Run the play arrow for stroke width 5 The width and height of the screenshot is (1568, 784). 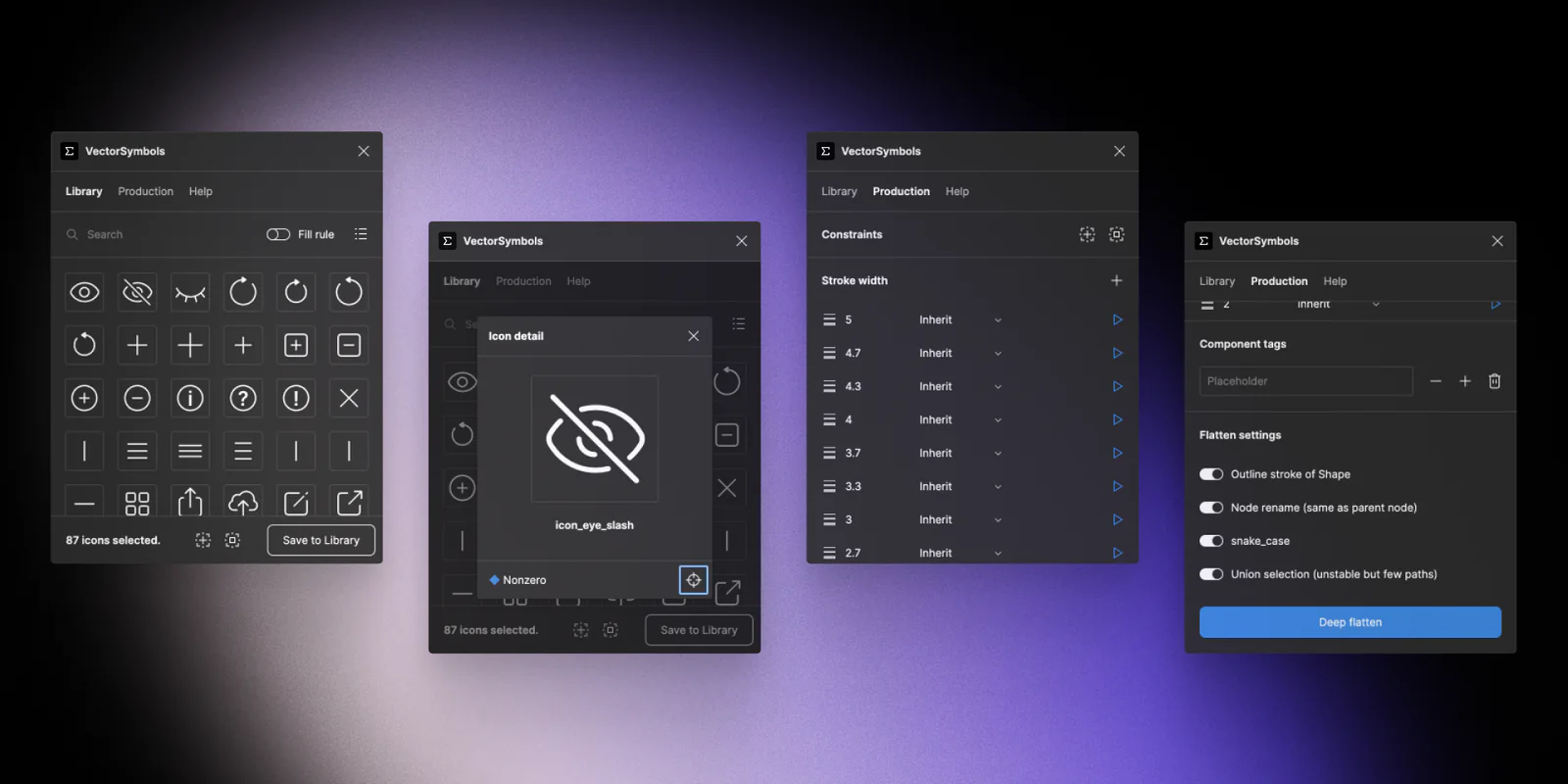pos(1117,319)
